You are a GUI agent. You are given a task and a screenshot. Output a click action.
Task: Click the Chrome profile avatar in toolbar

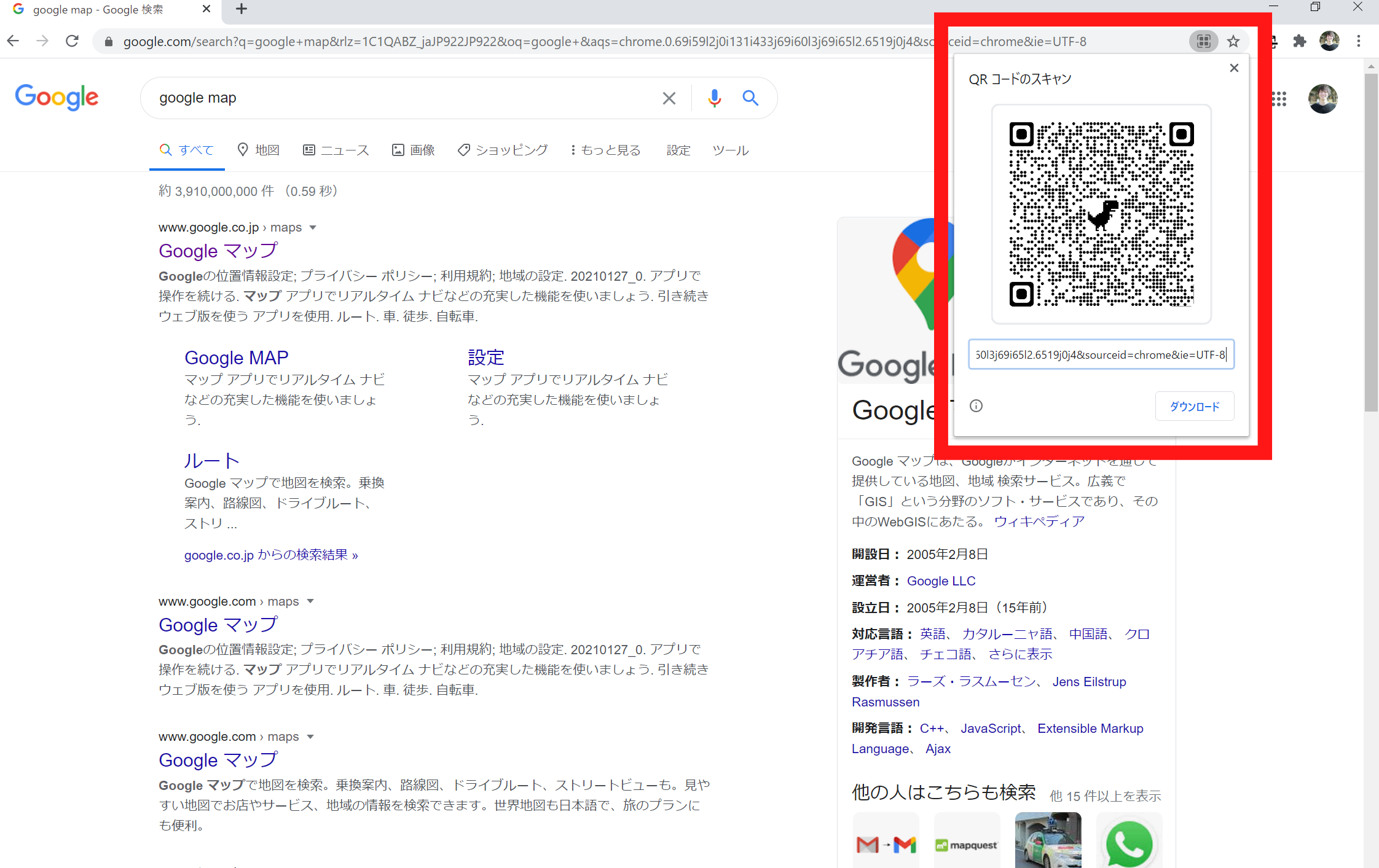(x=1329, y=41)
